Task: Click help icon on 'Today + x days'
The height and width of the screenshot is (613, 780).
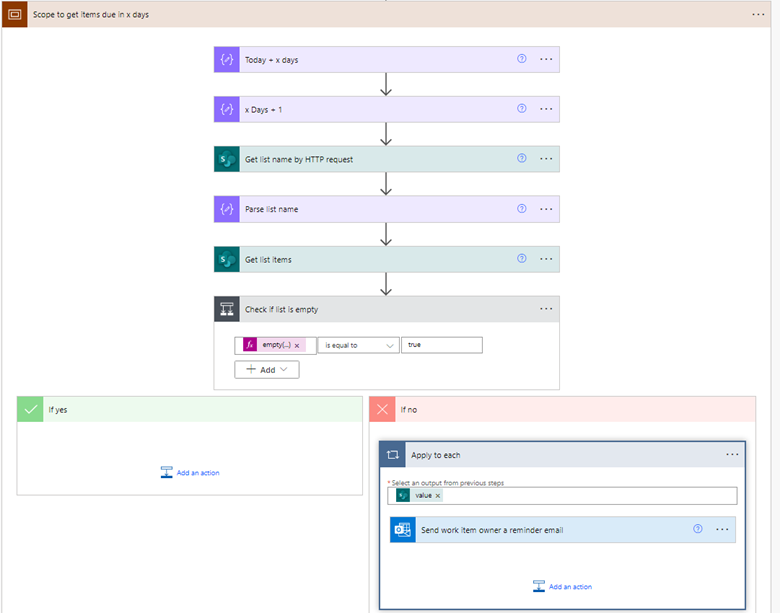Action: click(521, 59)
